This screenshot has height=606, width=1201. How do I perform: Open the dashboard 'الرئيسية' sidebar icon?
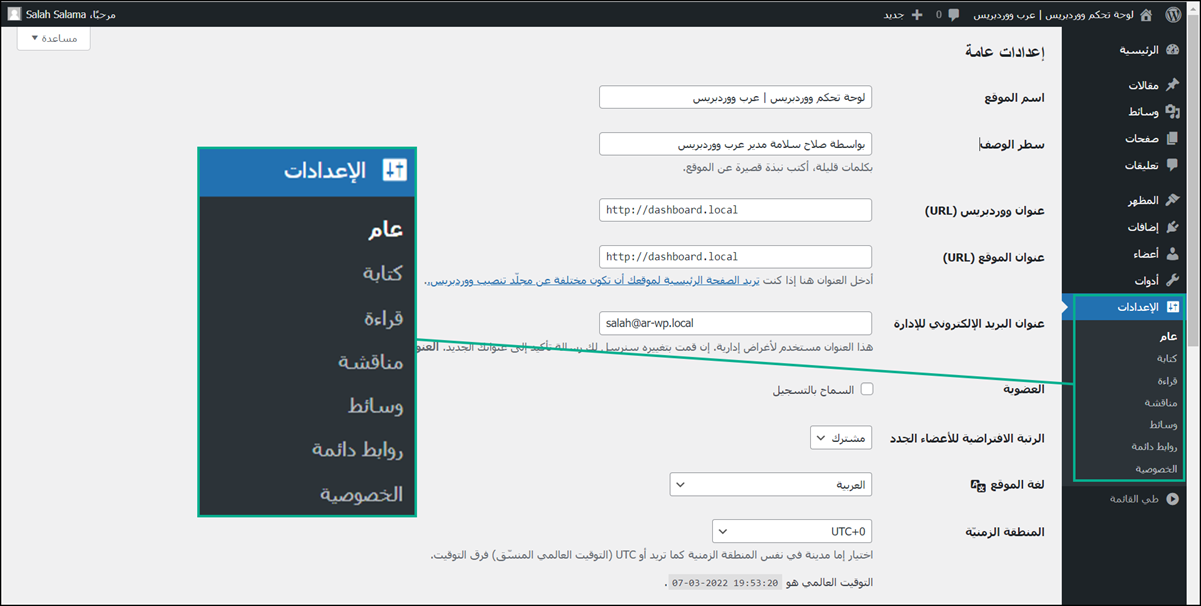(x=1173, y=50)
